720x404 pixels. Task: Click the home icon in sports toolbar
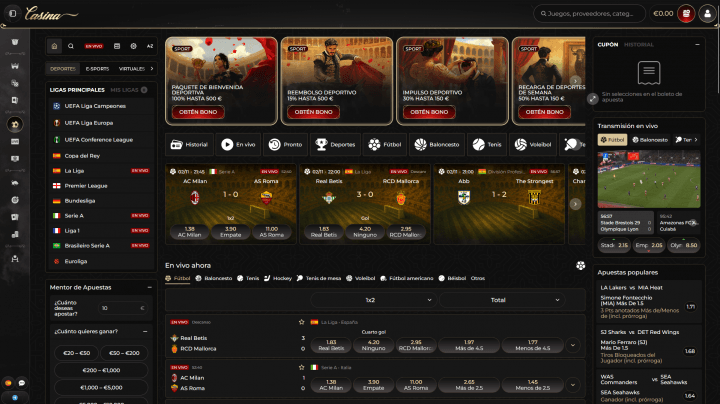(55, 46)
